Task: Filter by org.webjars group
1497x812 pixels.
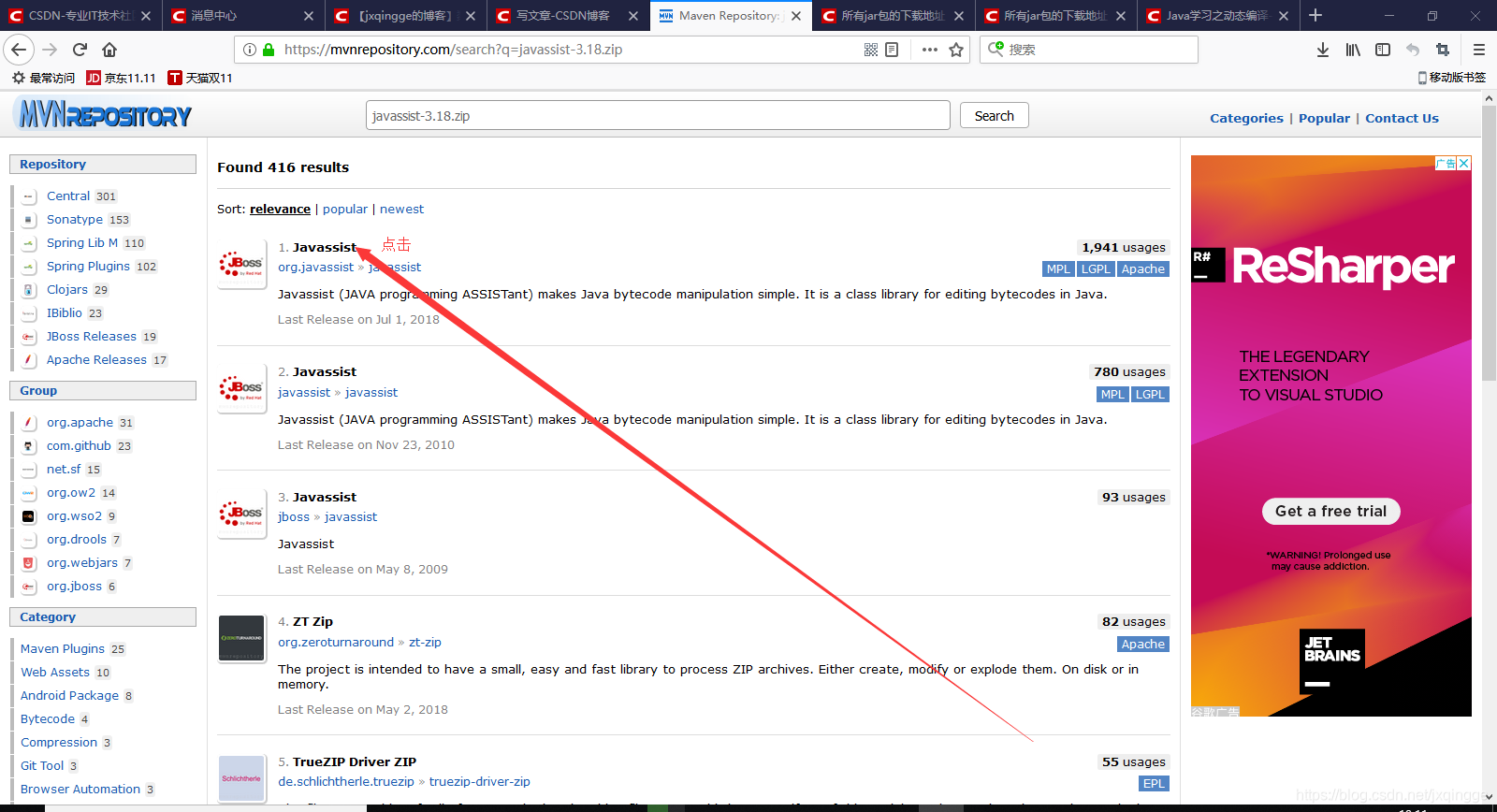Action: click(82, 562)
